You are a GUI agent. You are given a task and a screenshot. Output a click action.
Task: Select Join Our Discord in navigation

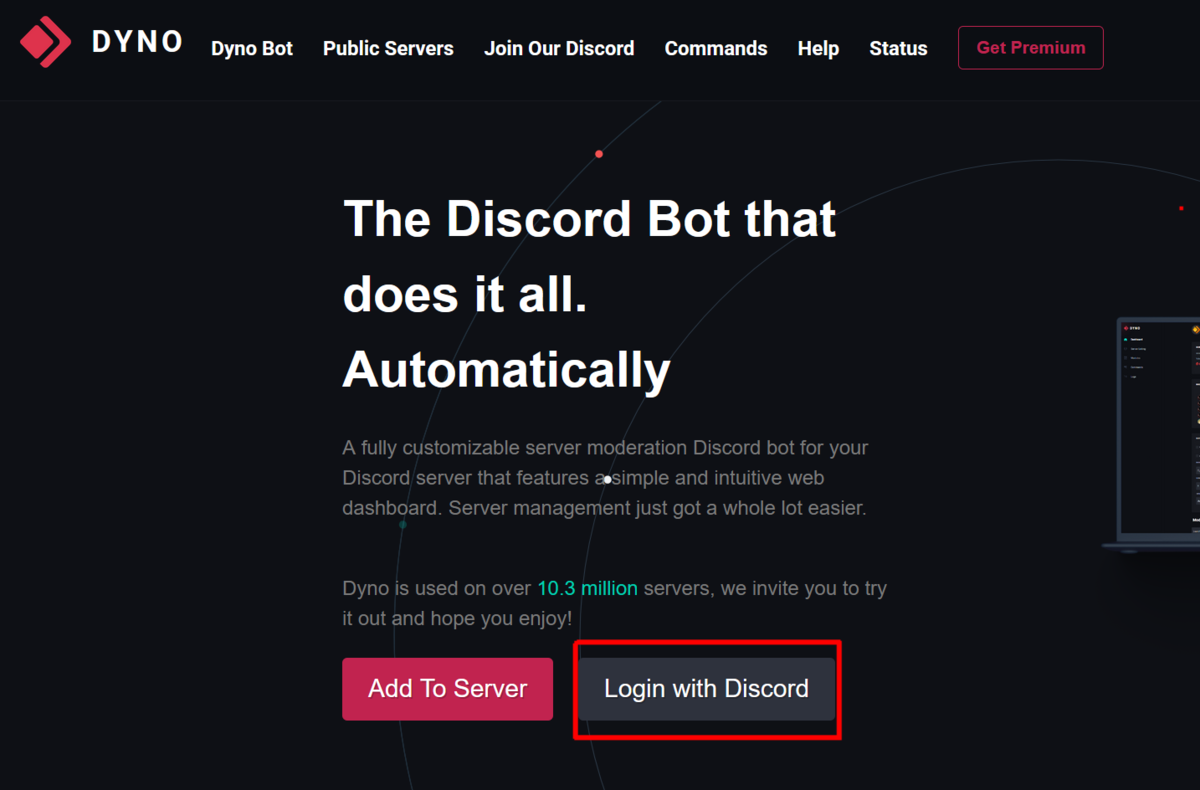click(559, 48)
